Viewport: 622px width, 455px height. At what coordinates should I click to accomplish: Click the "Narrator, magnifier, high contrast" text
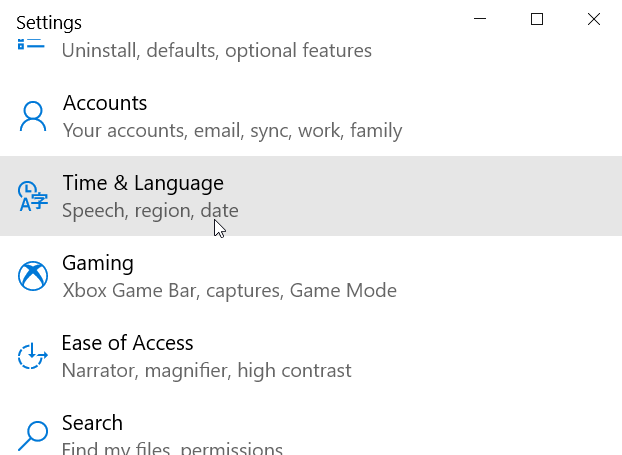(x=207, y=370)
